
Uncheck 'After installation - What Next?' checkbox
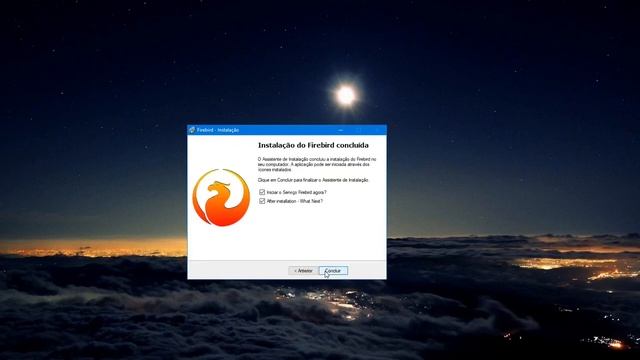[262, 201]
